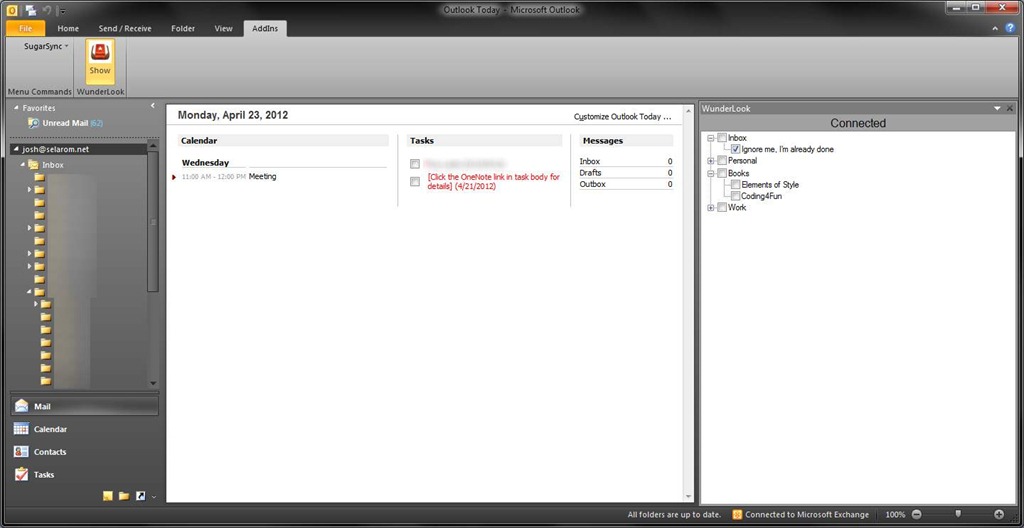Open the SugarSync dropdown menu

(46, 46)
